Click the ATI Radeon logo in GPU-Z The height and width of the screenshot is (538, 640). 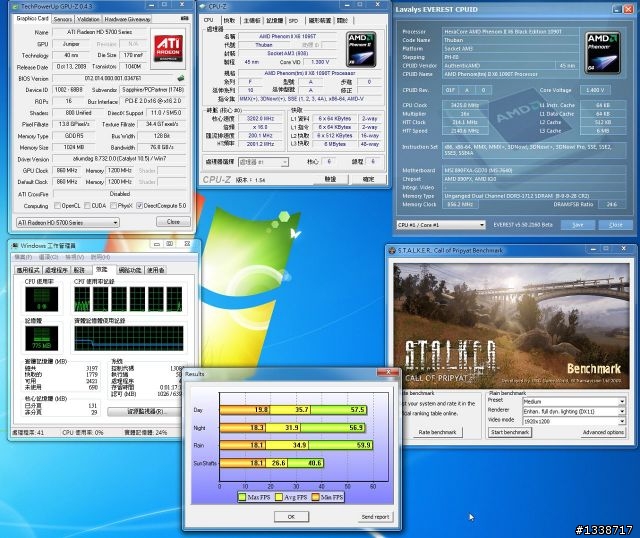coord(168,48)
